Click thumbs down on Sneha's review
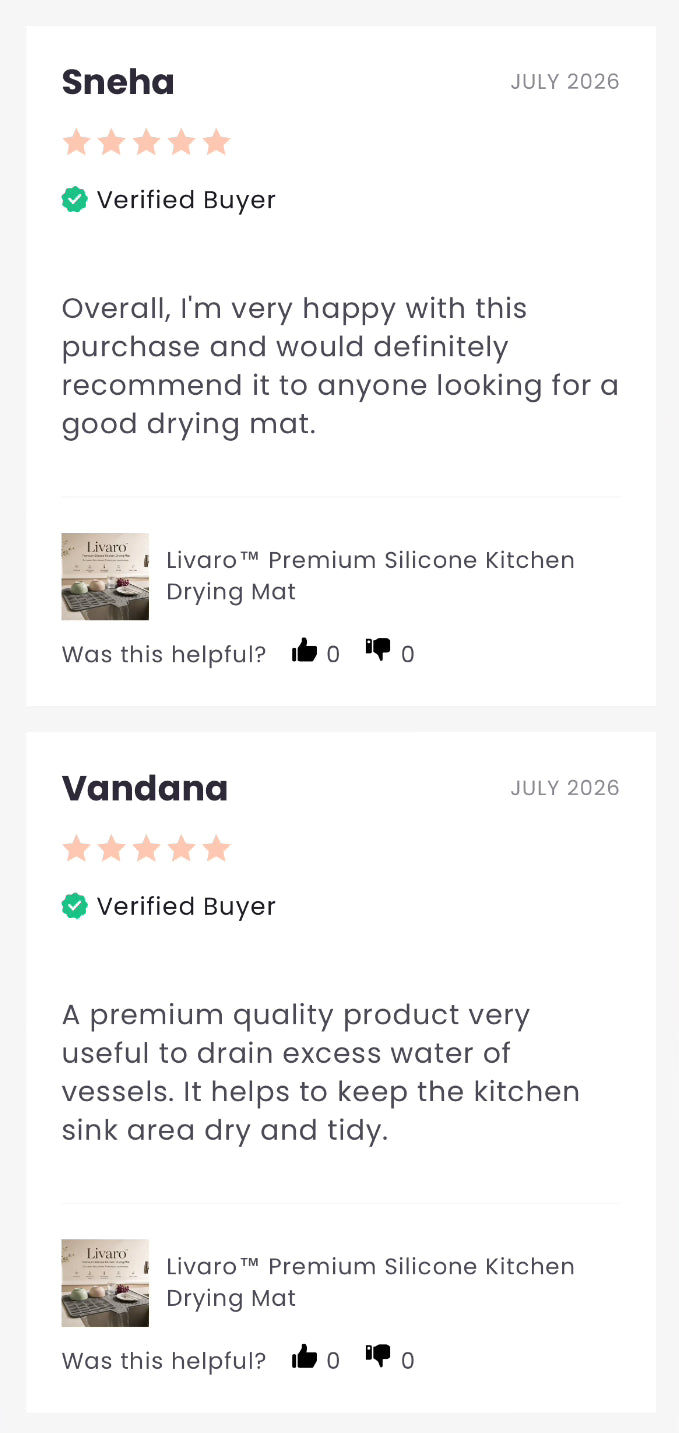 tap(378, 650)
